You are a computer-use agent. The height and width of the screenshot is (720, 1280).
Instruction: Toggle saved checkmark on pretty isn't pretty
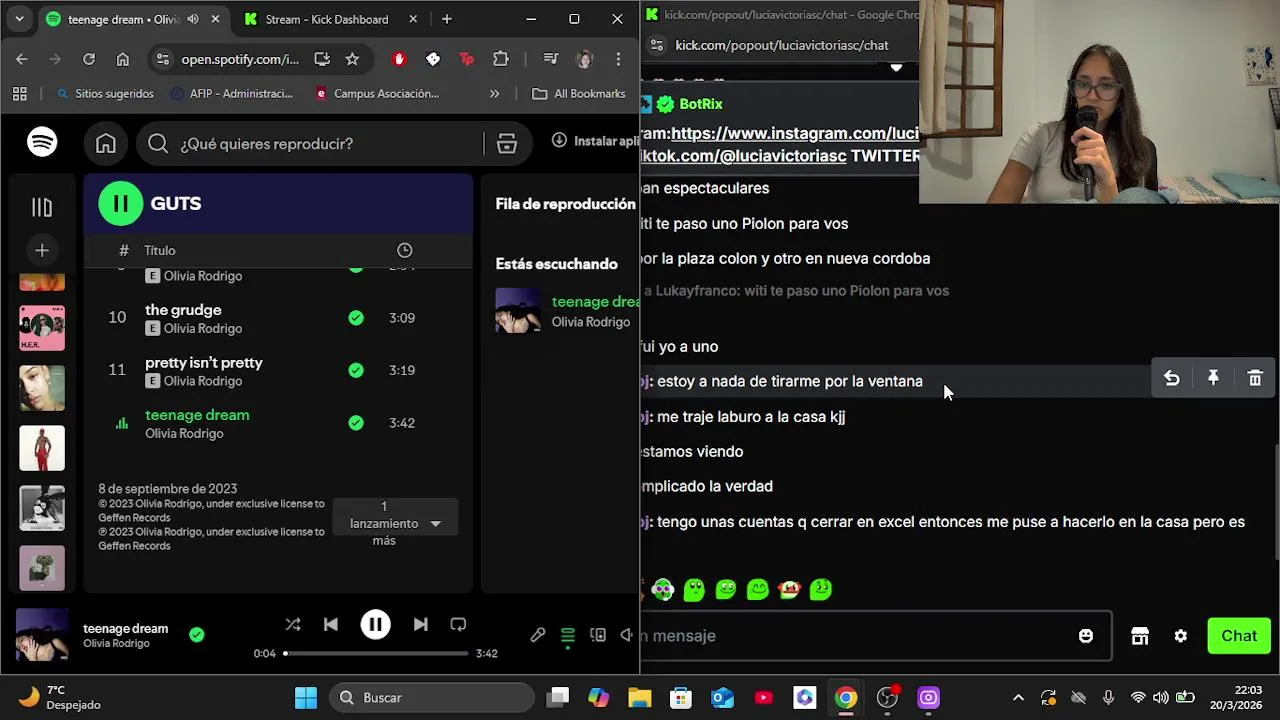[x=356, y=370]
